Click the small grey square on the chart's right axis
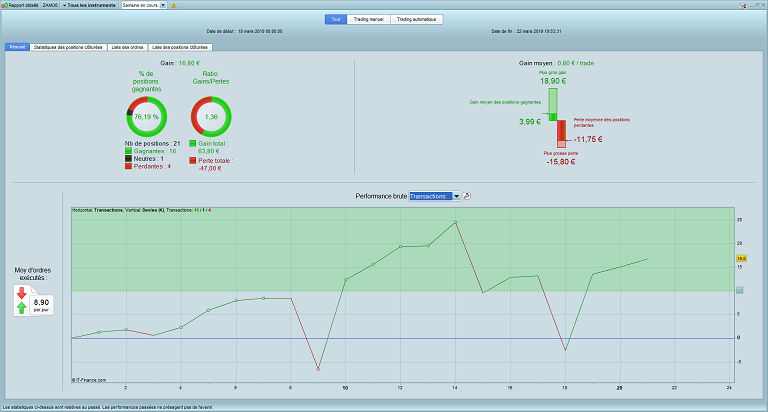Screen dimensions: 768x412 point(740,291)
